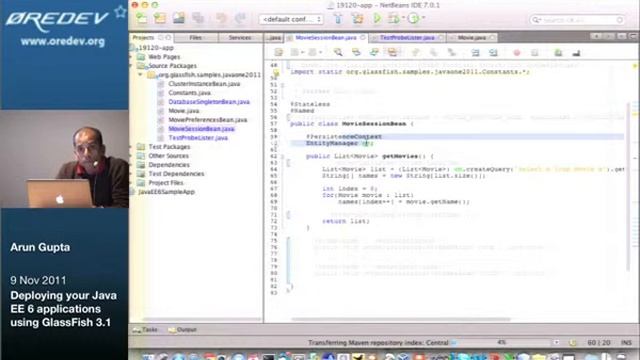Click the Build Project hammer icon

(338, 18)
